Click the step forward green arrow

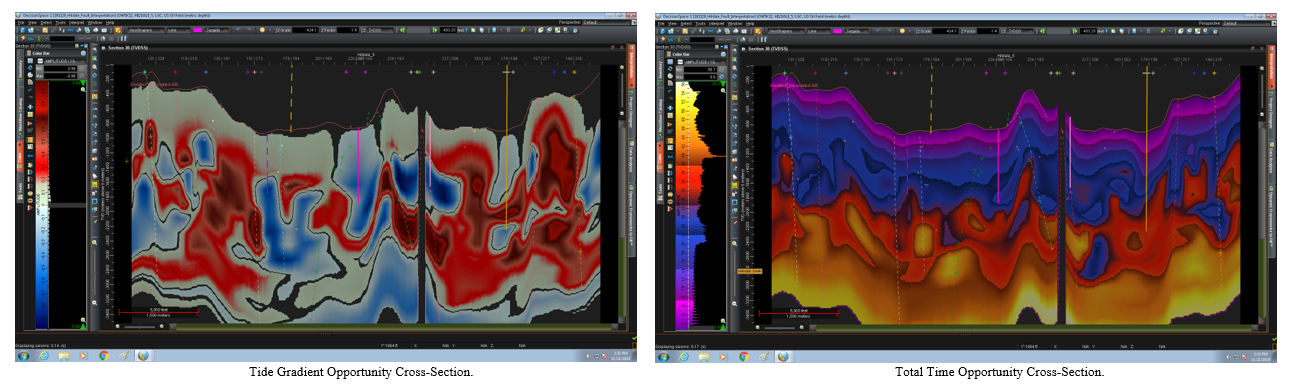[434, 30]
